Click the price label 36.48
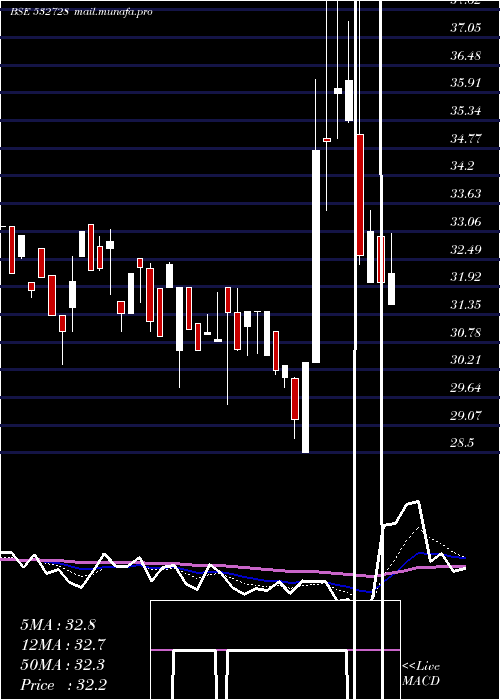This screenshot has width=500, height=700. [466, 55]
